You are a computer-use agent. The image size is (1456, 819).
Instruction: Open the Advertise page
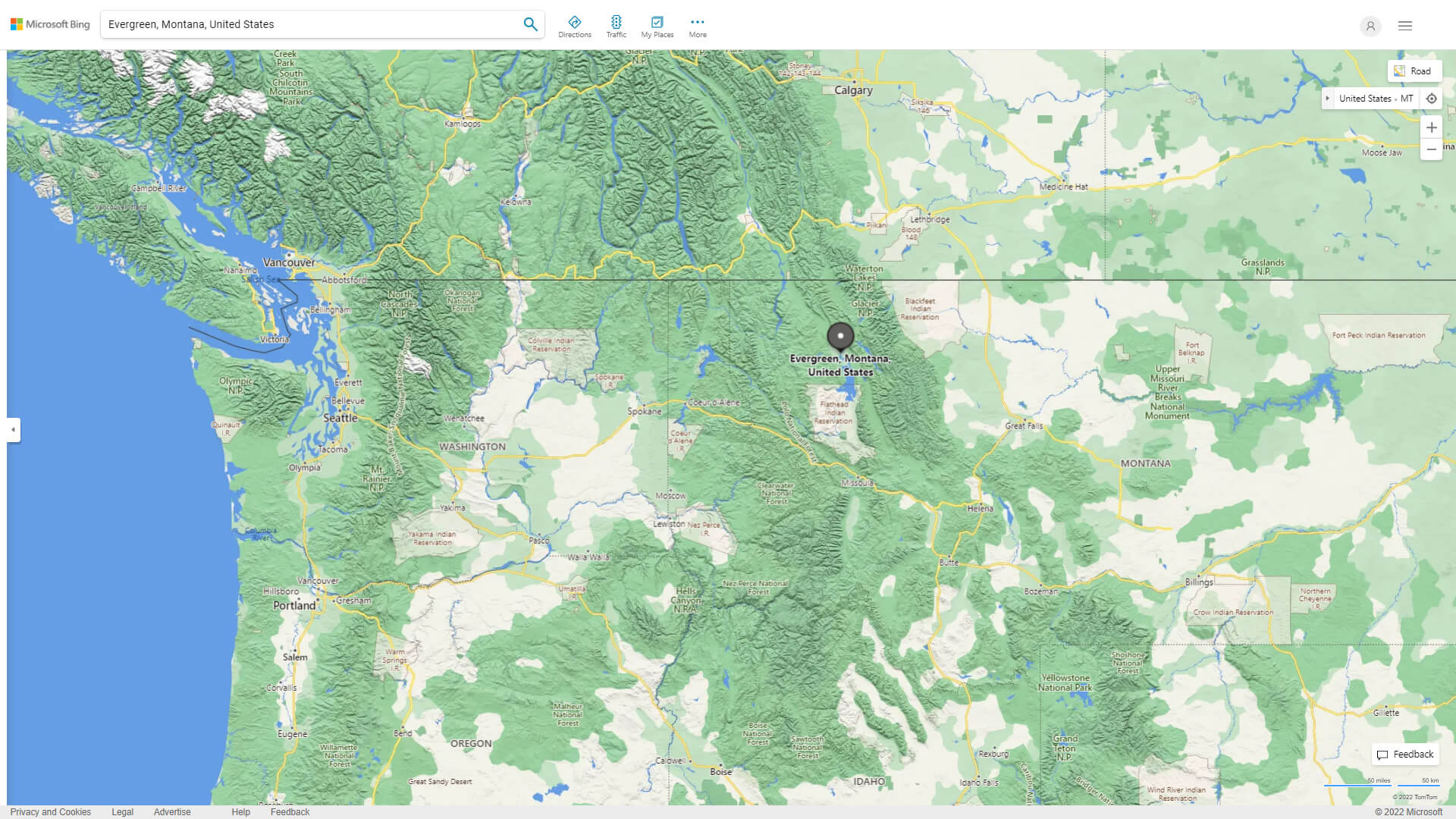(x=172, y=812)
